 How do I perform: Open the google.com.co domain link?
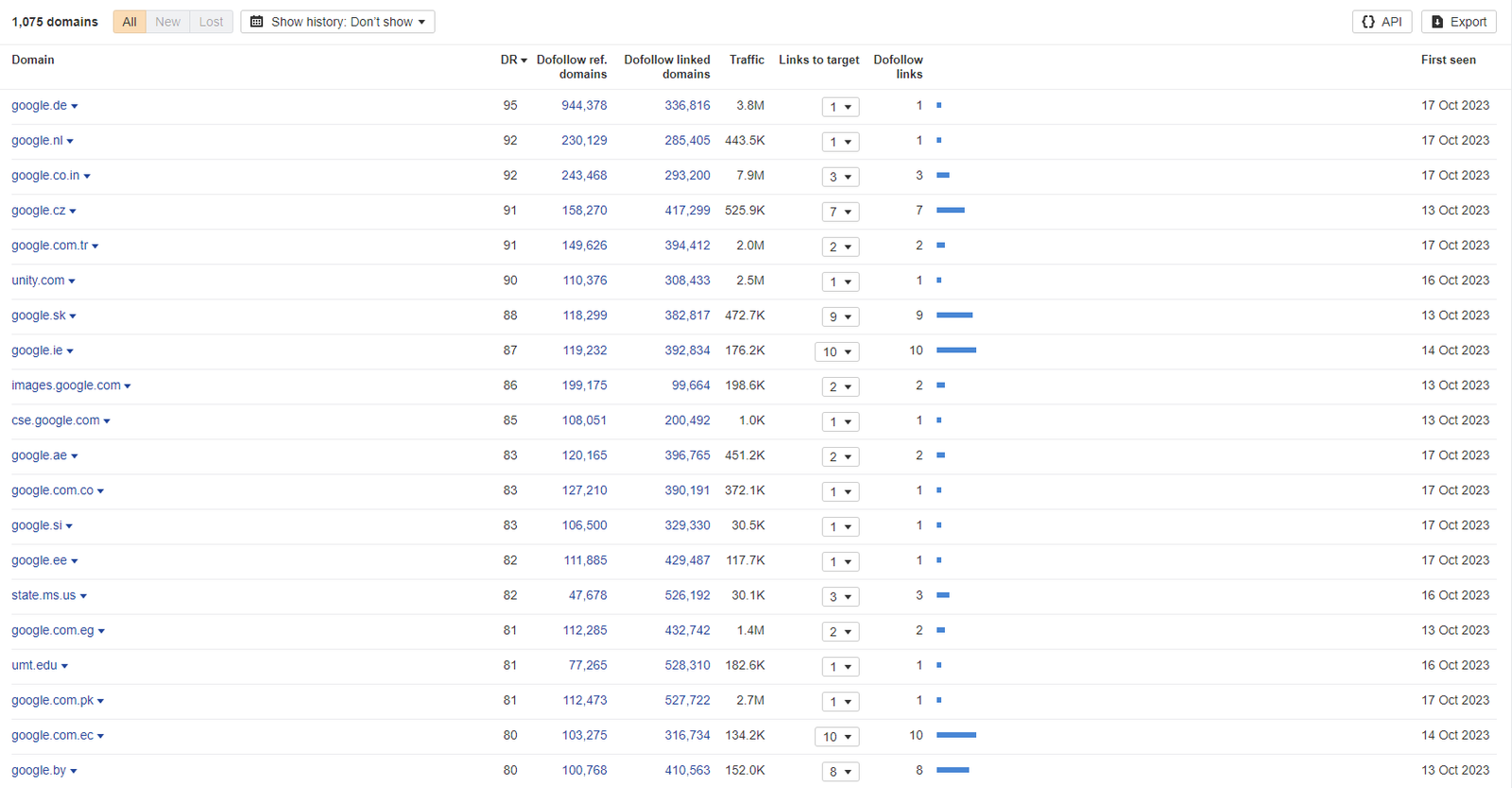pyautogui.click(x=52, y=490)
